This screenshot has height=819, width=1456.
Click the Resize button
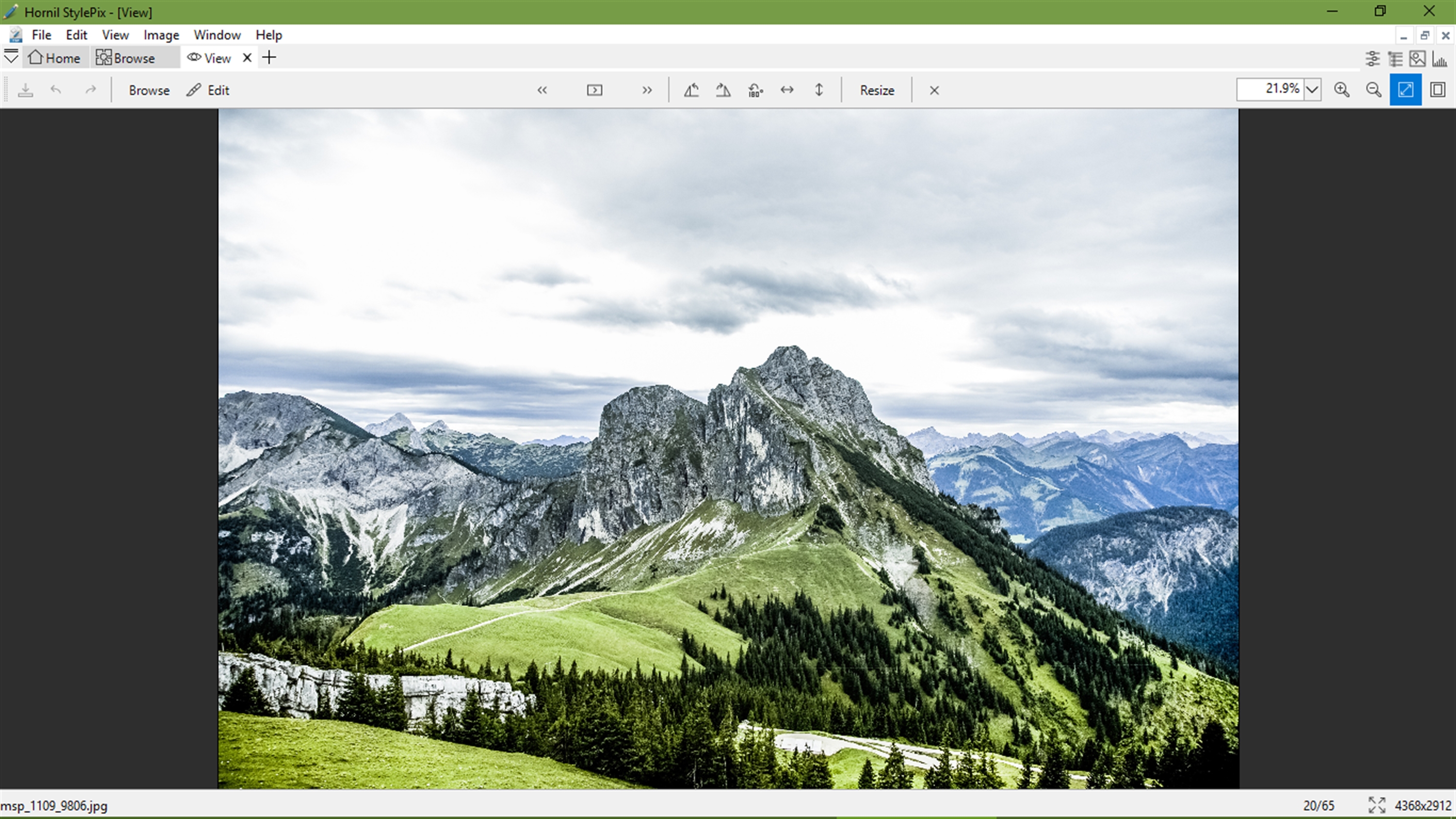click(877, 90)
